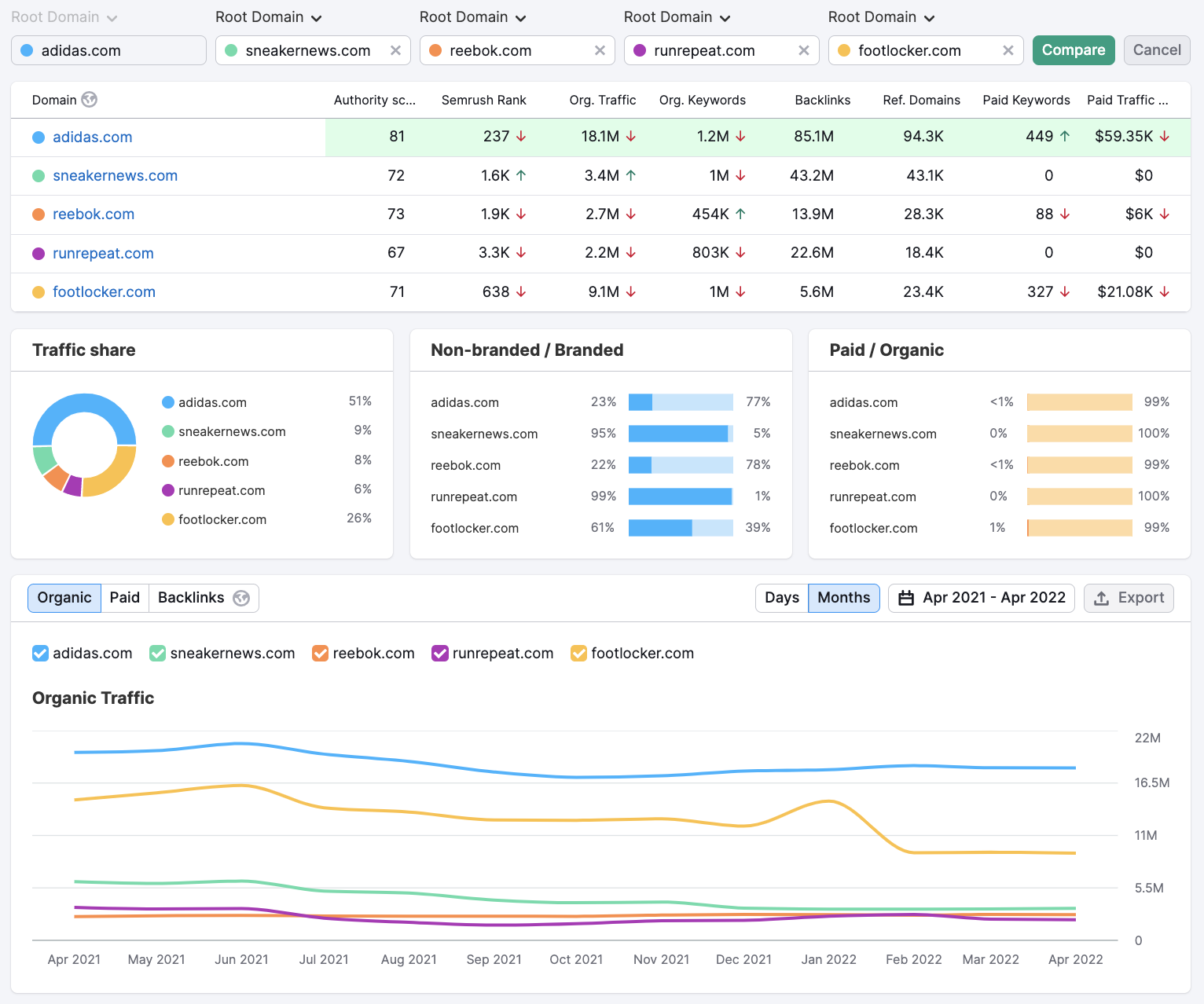This screenshot has height=1004, width=1204.
Task: Remove runrepeat.com using its X icon
Action: [x=804, y=50]
